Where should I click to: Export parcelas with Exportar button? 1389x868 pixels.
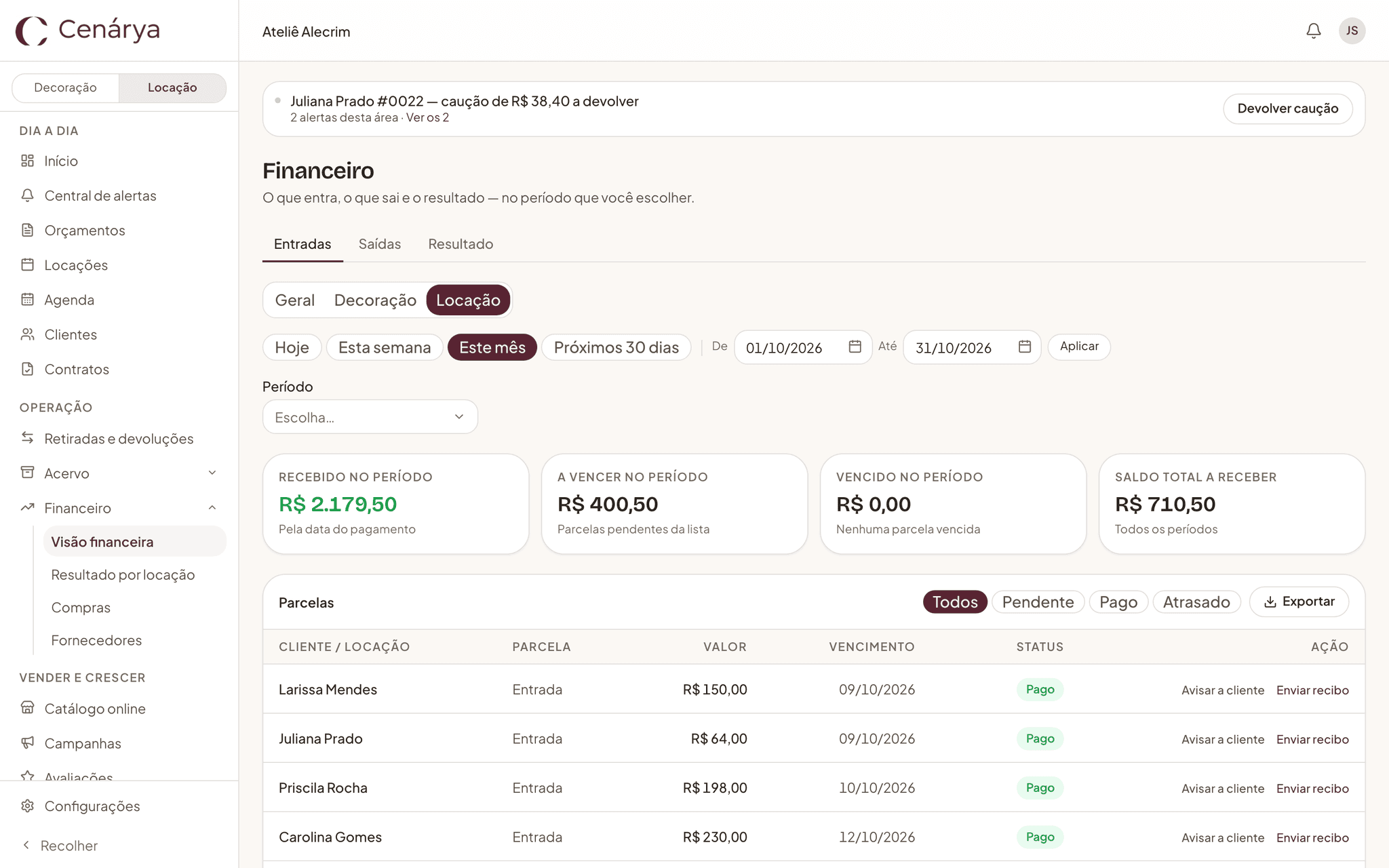pyautogui.click(x=1299, y=601)
